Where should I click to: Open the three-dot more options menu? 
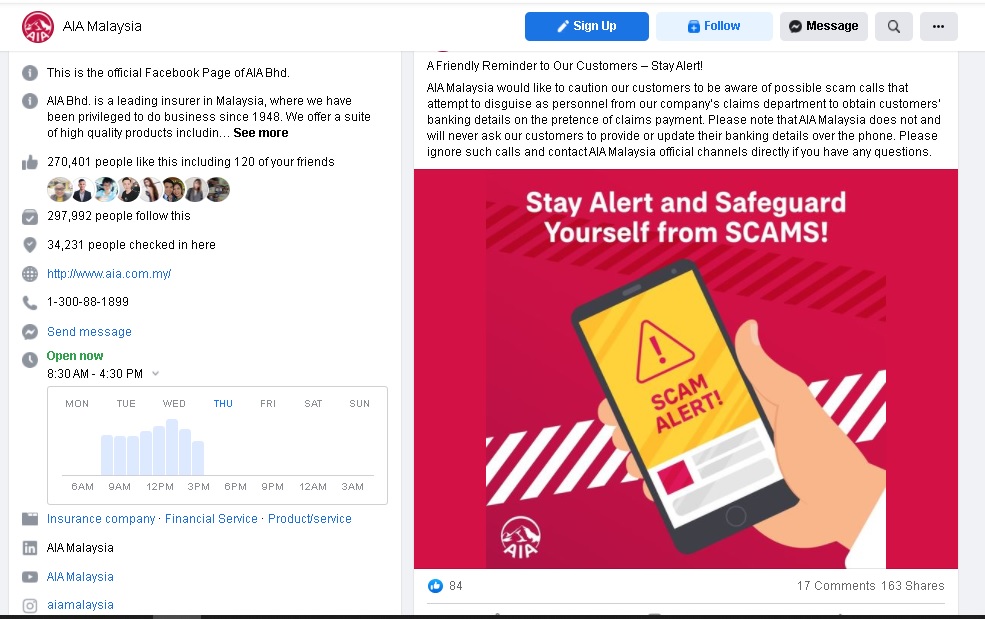(x=938, y=26)
